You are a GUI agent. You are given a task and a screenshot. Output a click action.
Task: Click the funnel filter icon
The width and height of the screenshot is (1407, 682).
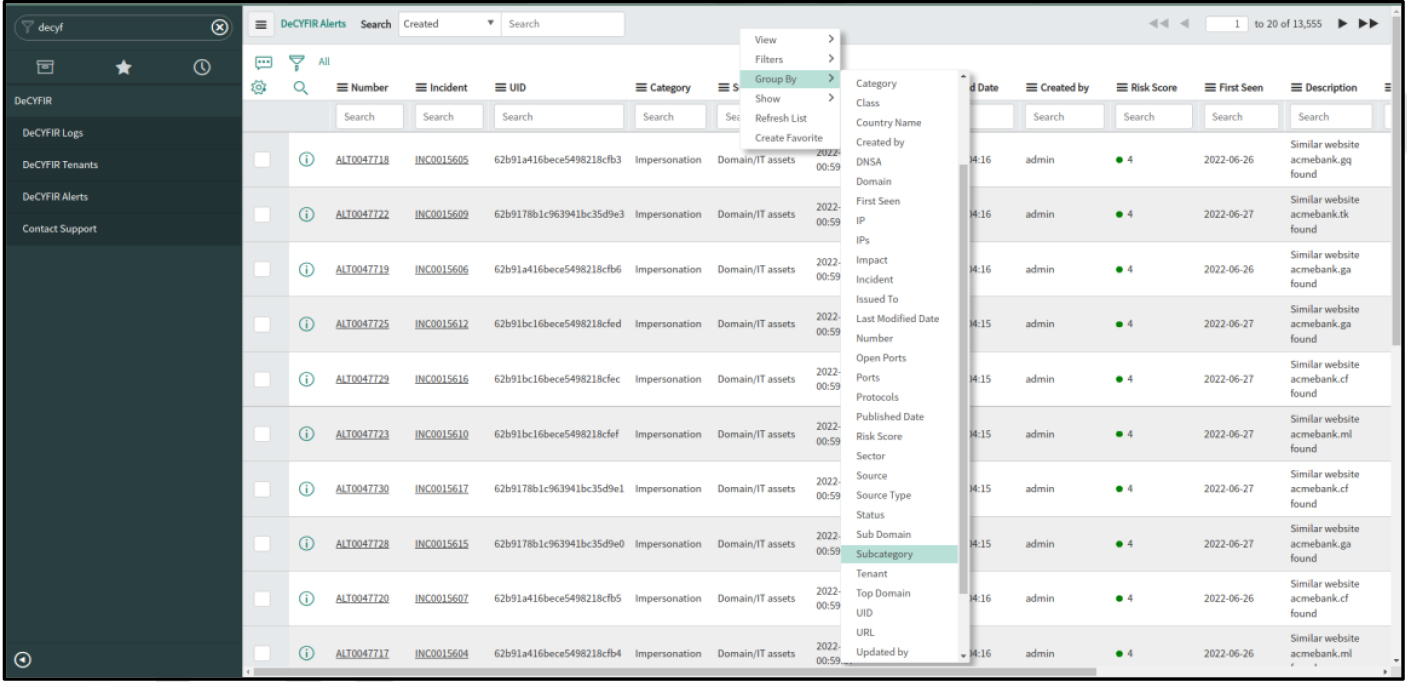[296, 62]
